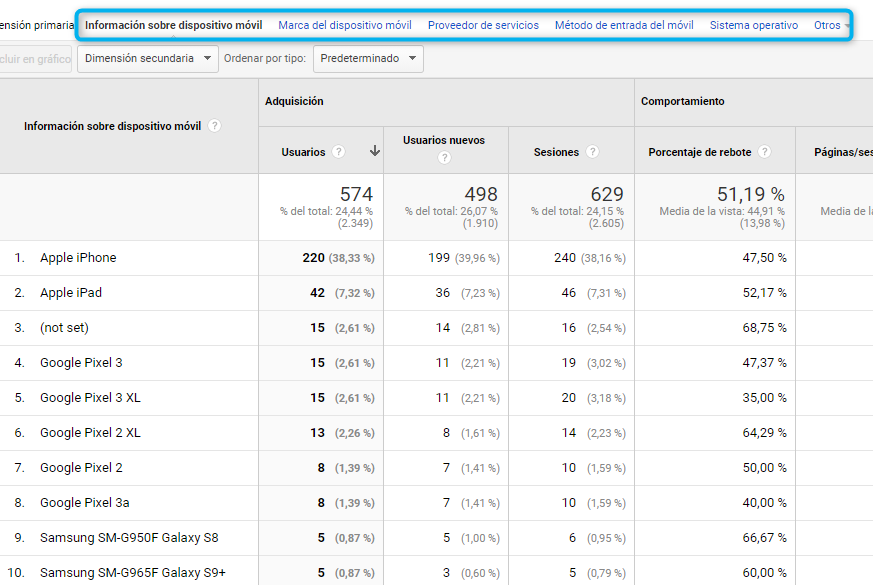This screenshot has width=873, height=585.
Task: Select total users value 574
Action: click(x=356, y=194)
